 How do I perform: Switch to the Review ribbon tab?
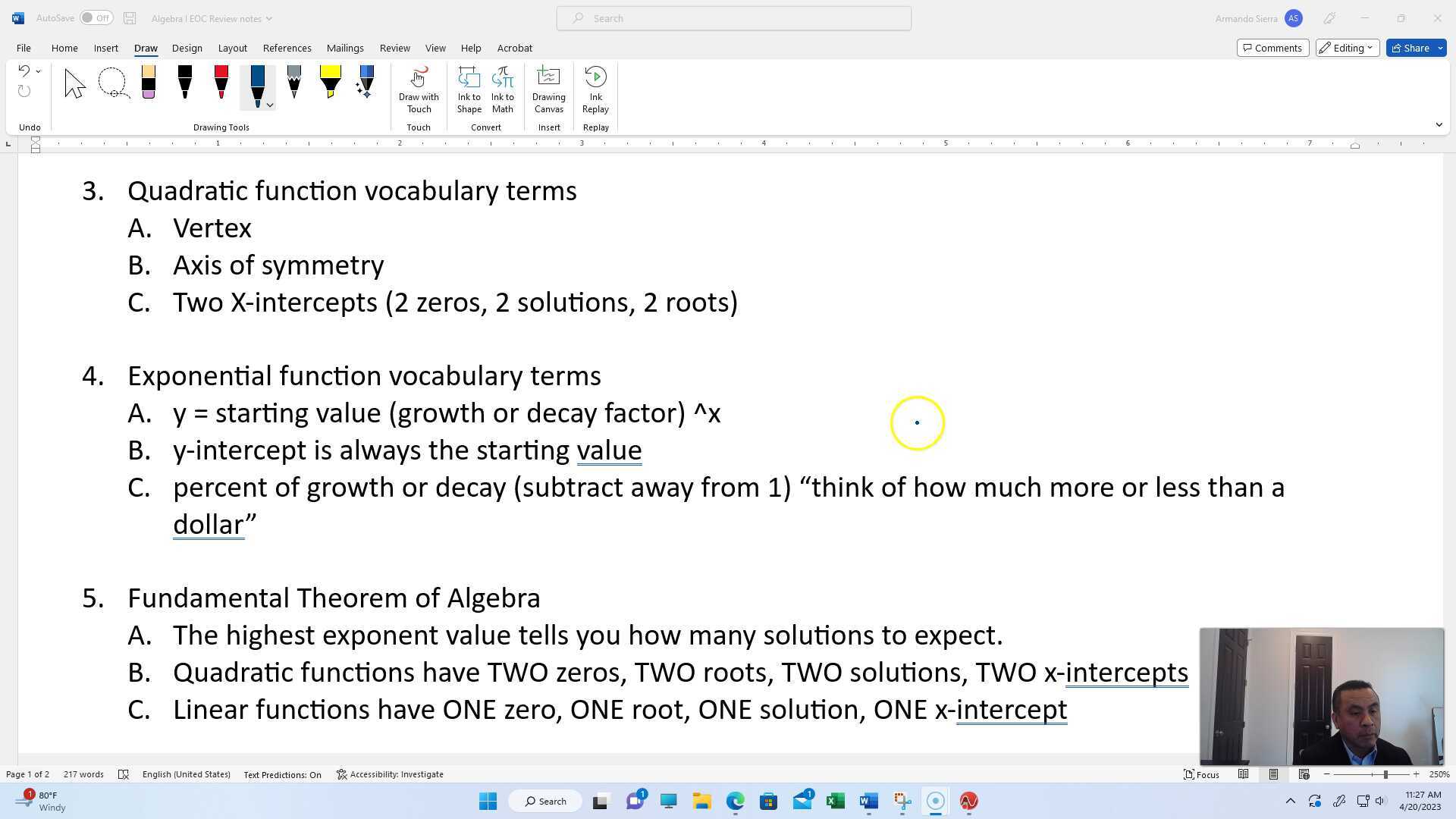pyautogui.click(x=394, y=48)
